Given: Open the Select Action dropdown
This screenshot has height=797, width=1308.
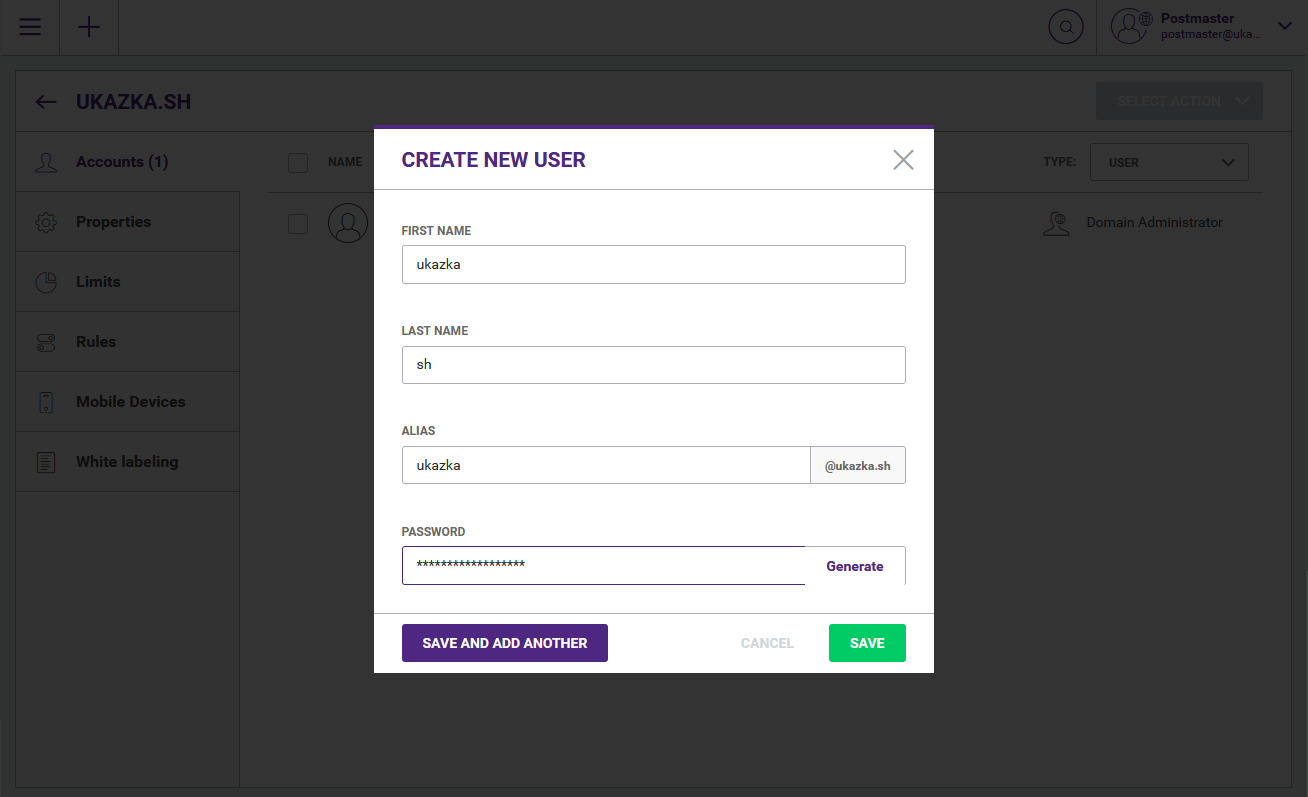Looking at the screenshot, I should click(x=1179, y=101).
